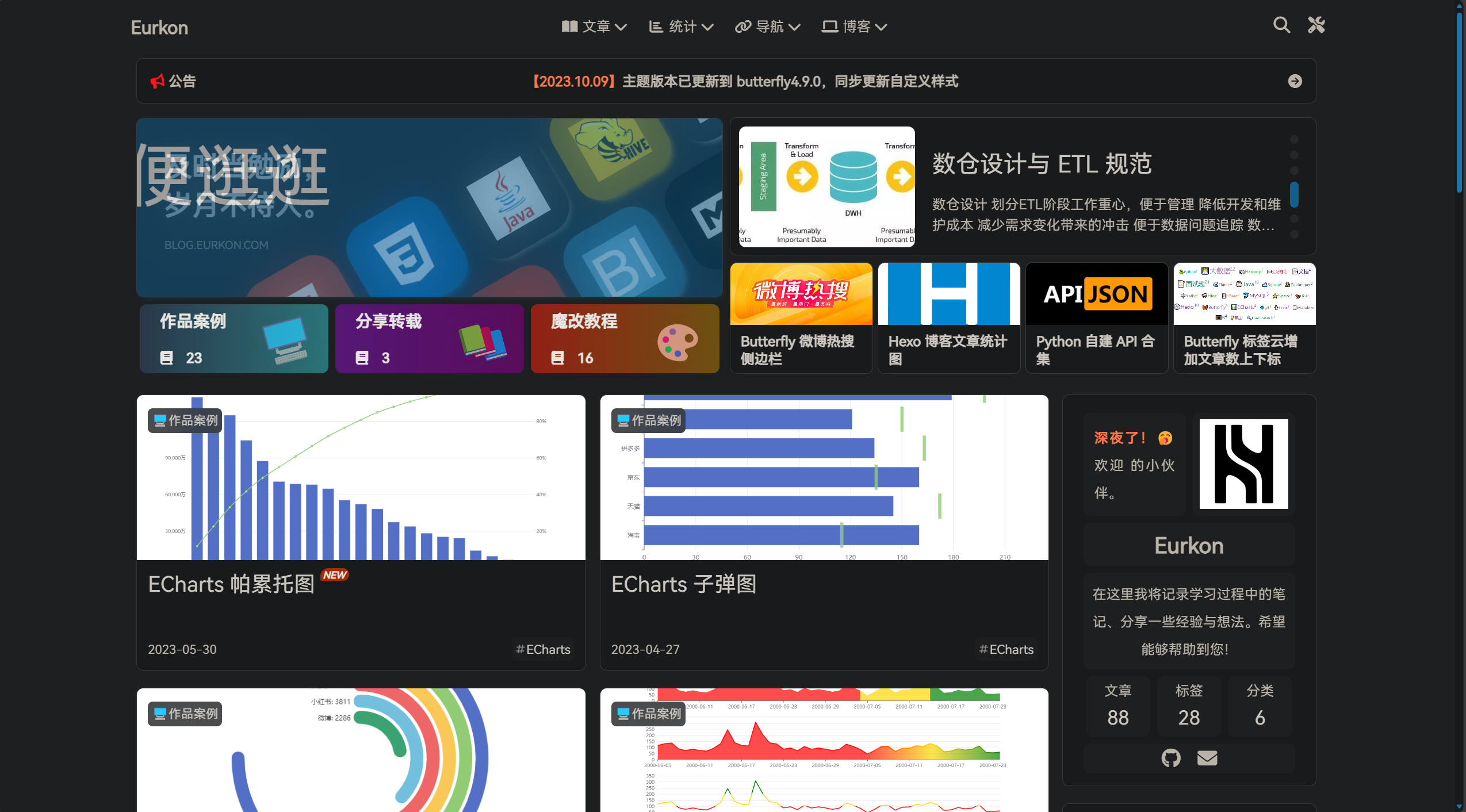Click the #ECharts tag on 帕累托图 post
The image size is (1466, 812).
click(x=543, y=649)
